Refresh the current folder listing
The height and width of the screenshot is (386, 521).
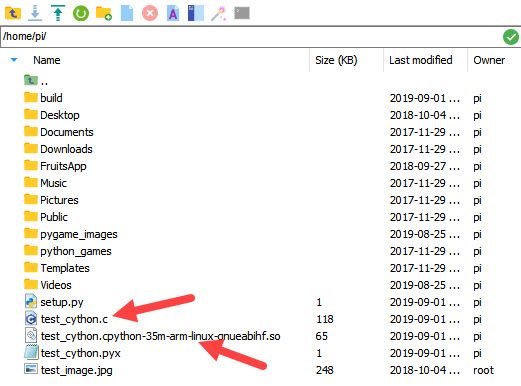point(81,14)
